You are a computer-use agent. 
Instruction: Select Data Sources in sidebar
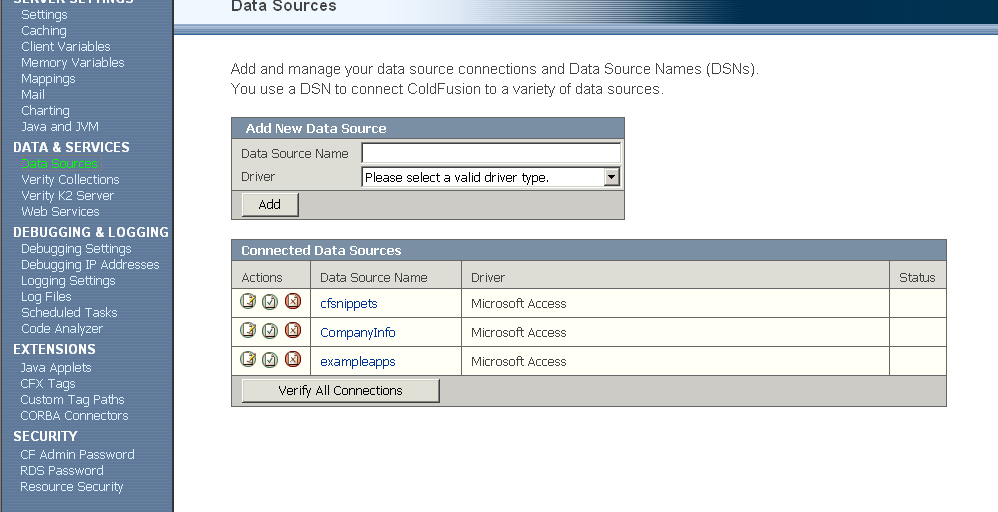pyautogui.click(x=59, y=164)
